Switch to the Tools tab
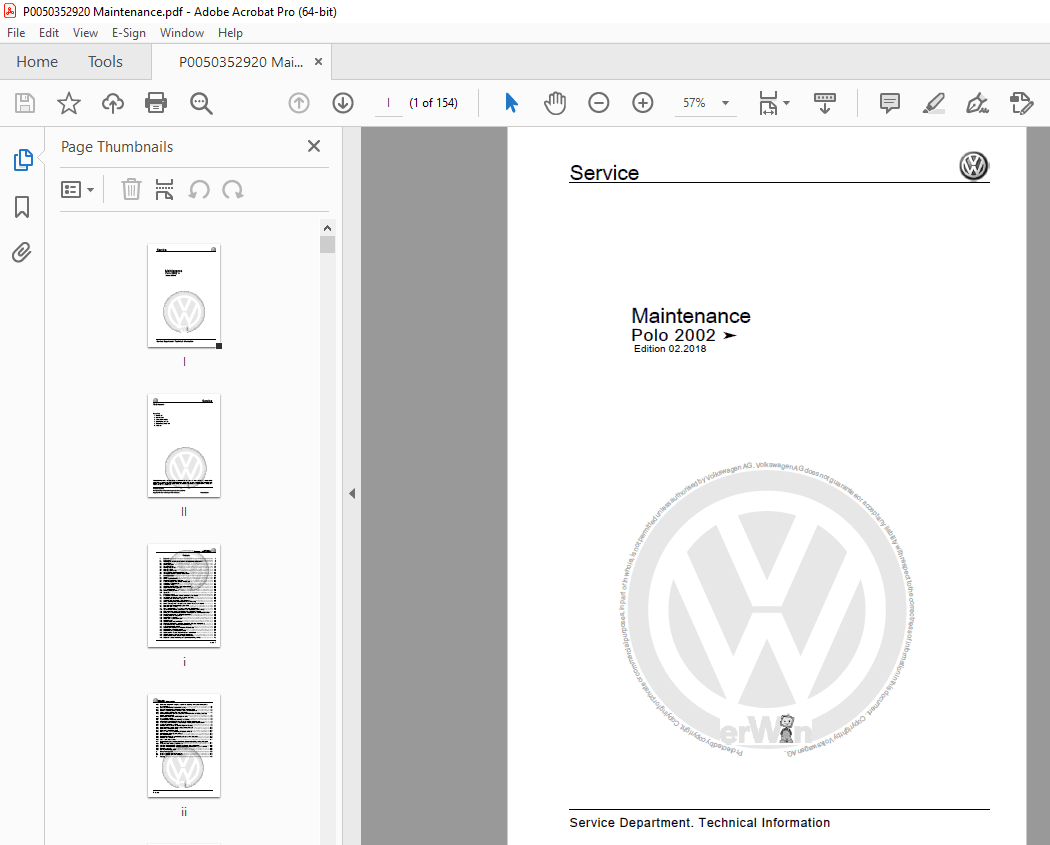Screen dimensions: 1050x845 pos(105,61)
